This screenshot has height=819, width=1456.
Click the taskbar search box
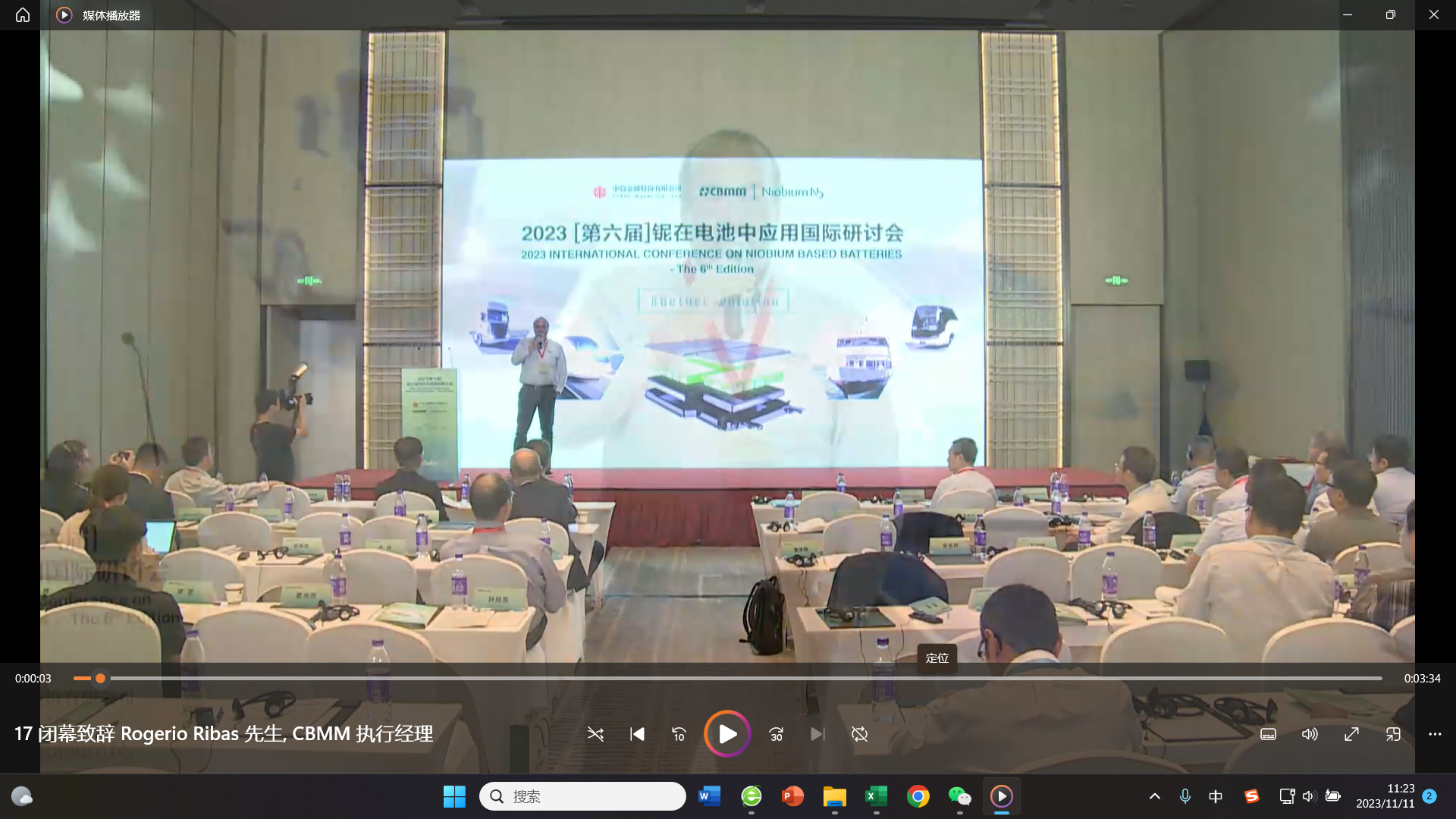(582, 796)
